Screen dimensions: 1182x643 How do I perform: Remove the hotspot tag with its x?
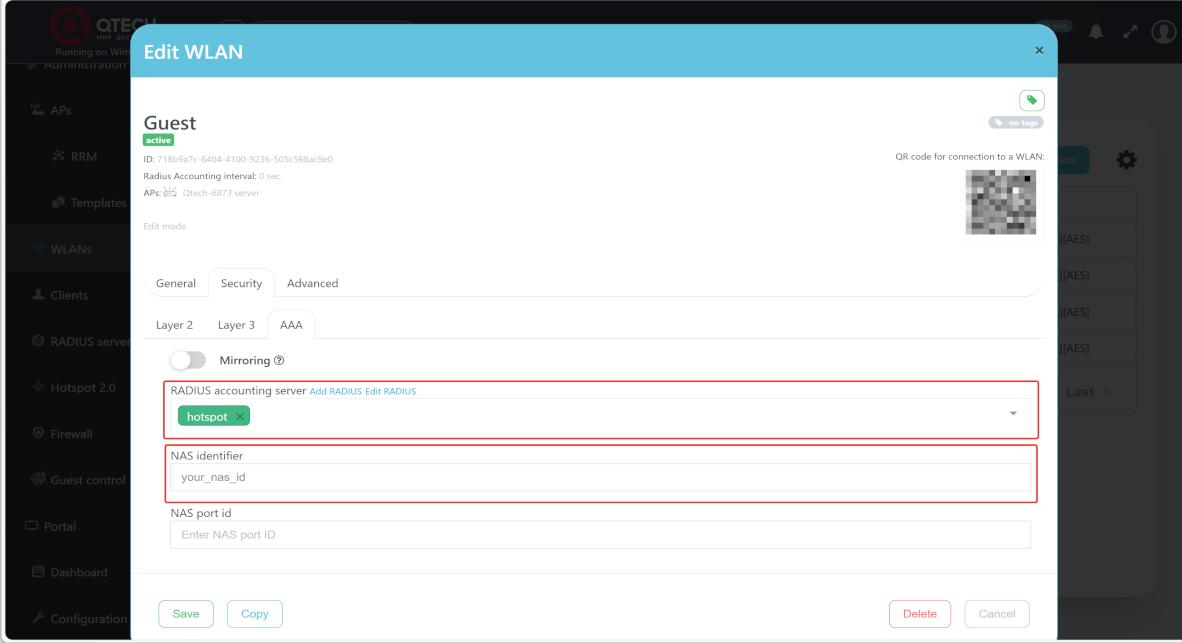(240, 417)
